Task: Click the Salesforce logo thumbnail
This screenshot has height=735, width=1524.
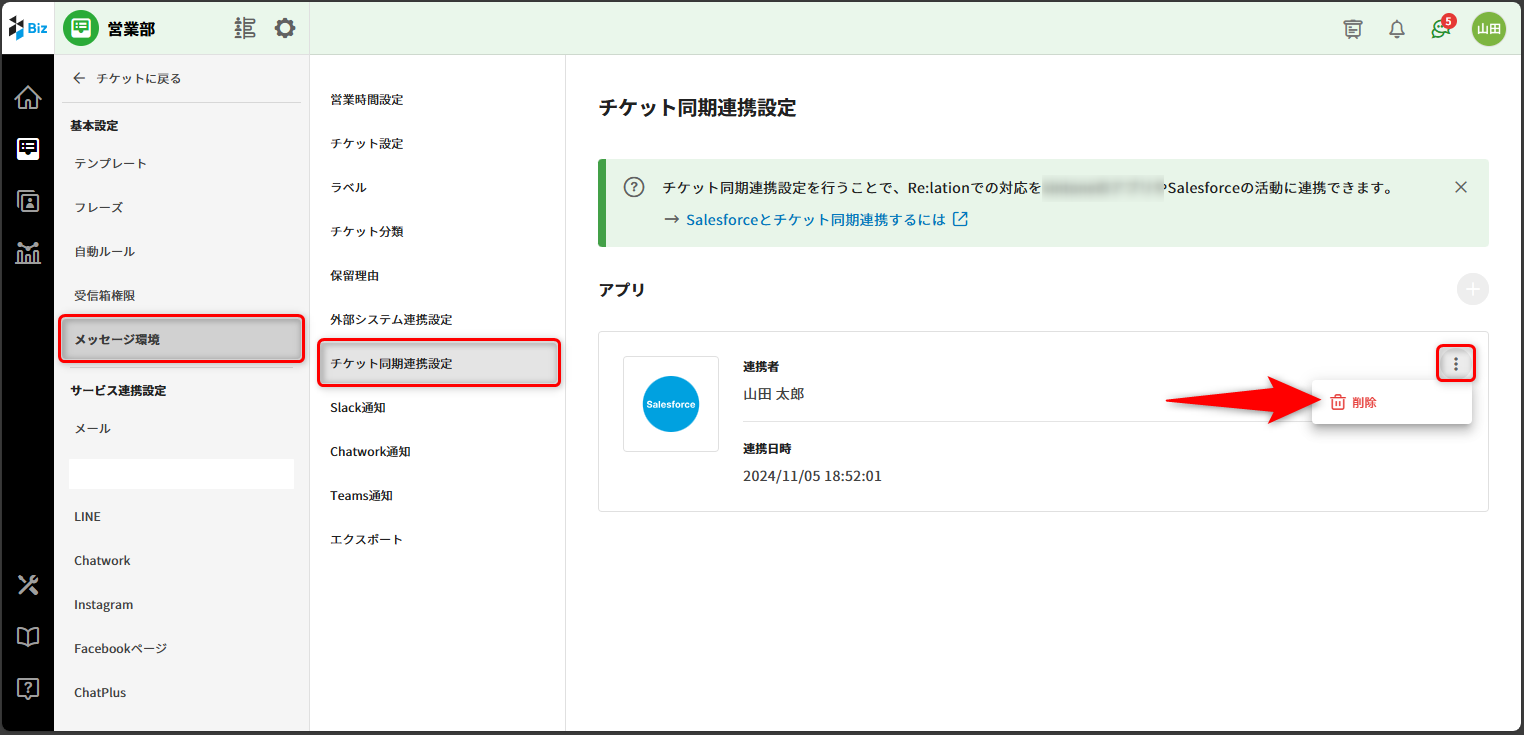Action: pyautogui.click(x=670, y=404)
